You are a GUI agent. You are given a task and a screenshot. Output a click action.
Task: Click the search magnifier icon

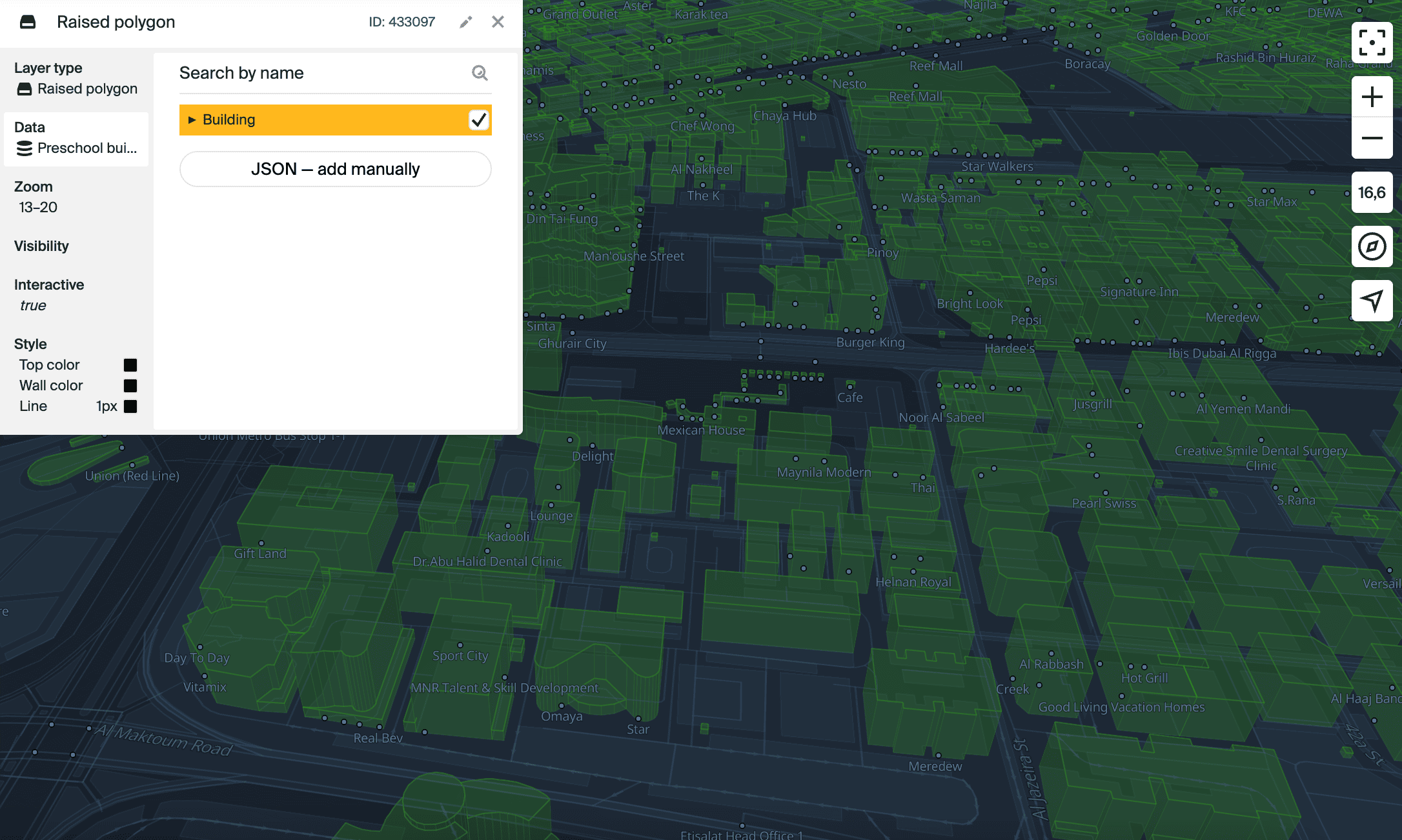479,73
